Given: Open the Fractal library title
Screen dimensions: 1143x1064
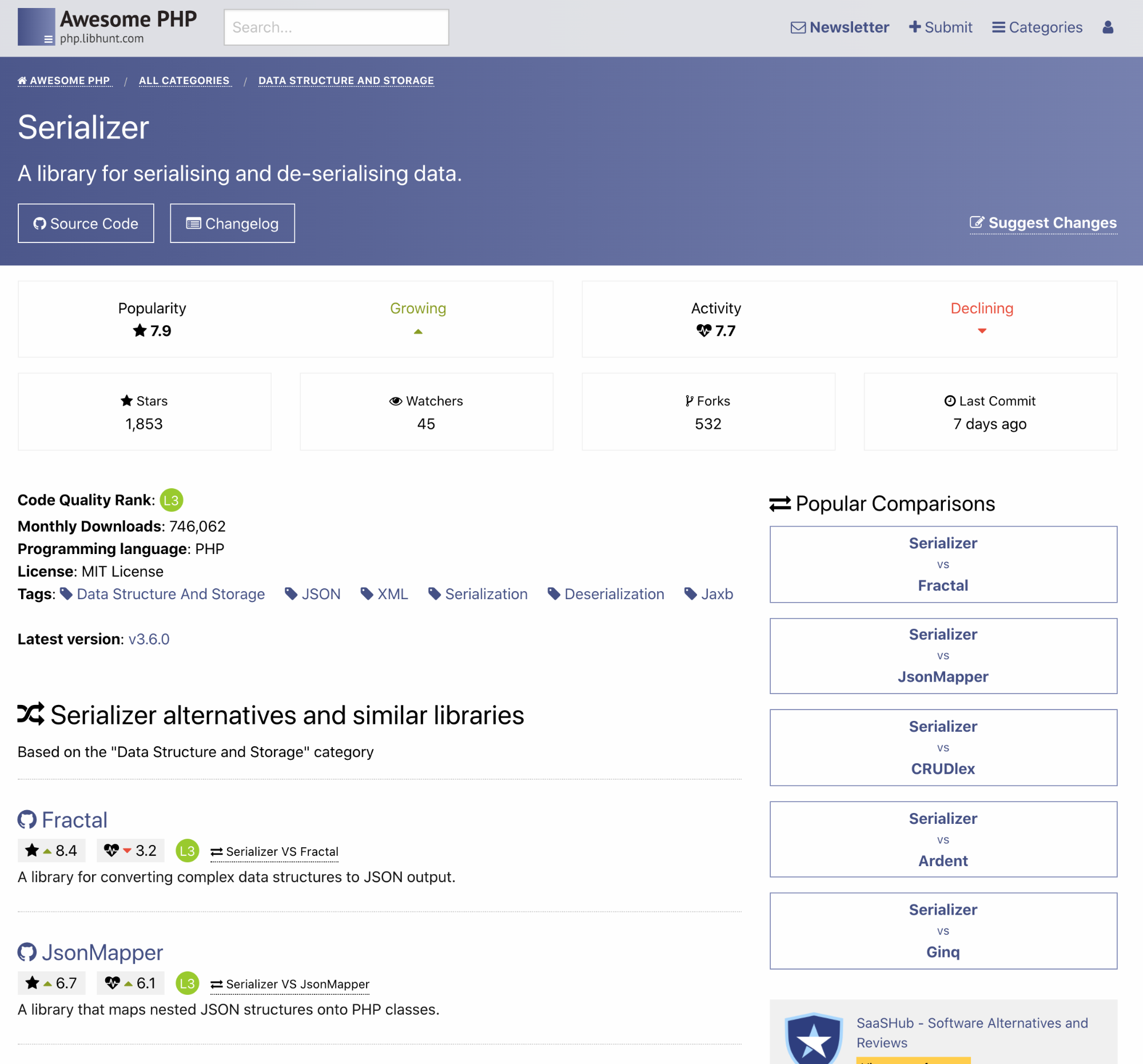Looking at the screenshot, I should pyautogui.click(x=75, y=820).
